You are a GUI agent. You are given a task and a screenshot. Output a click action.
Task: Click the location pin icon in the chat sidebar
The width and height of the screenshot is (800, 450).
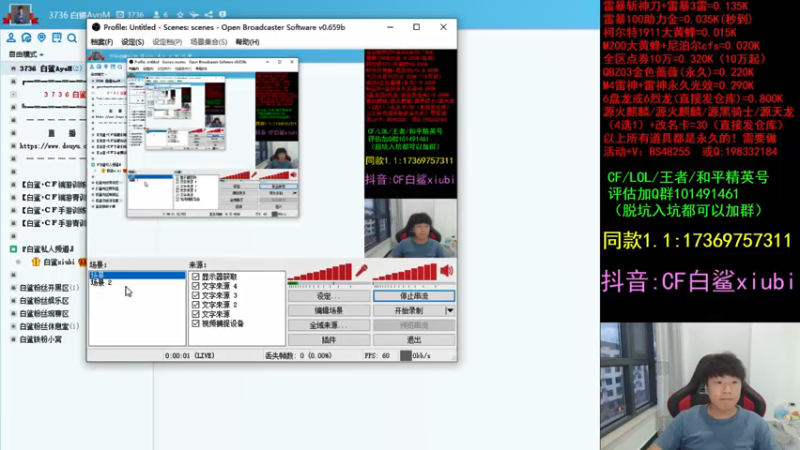pyautogui.click(x=41, y=38)
